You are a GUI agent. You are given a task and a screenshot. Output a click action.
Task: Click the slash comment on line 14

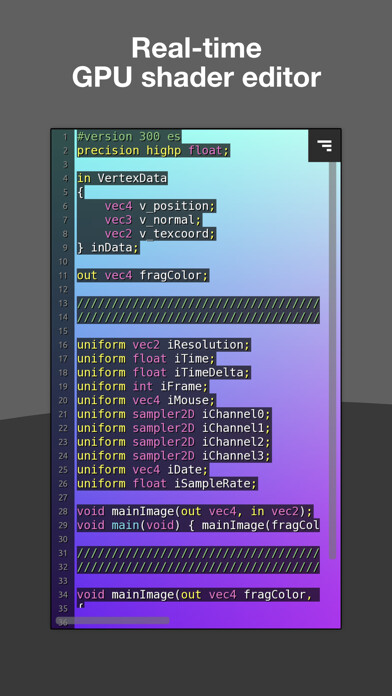coord(198,317)
